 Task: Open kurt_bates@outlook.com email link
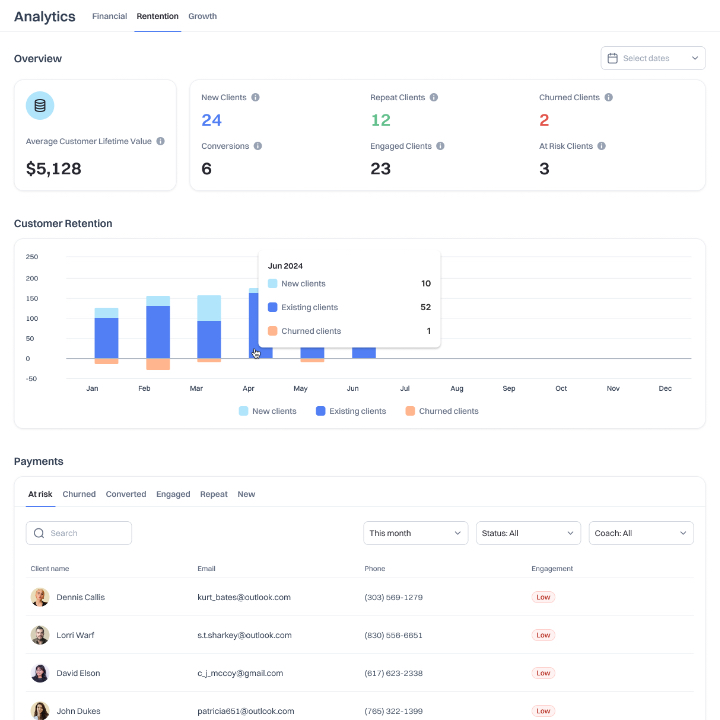coord(244,597)
